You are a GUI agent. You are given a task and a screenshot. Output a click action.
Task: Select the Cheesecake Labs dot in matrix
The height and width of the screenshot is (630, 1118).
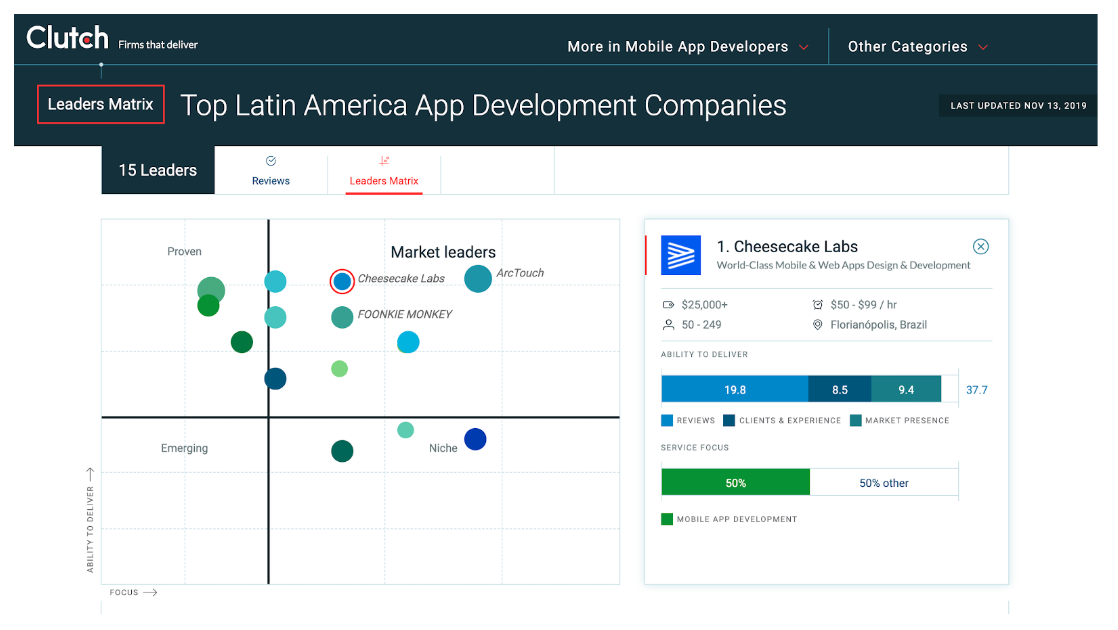pyautogui.click(x=342, y=282)
